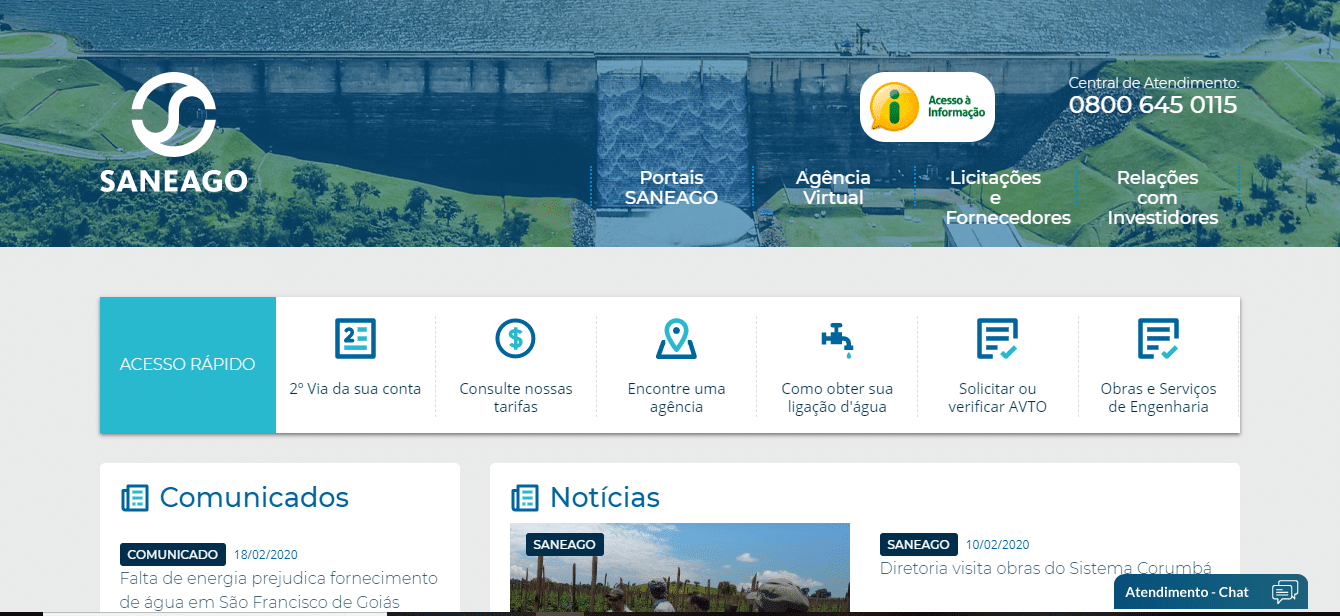Click the ACESSO RÁPIDO panel label
The height and width of the screenshot is (616, 1340).
coord(188,364)
